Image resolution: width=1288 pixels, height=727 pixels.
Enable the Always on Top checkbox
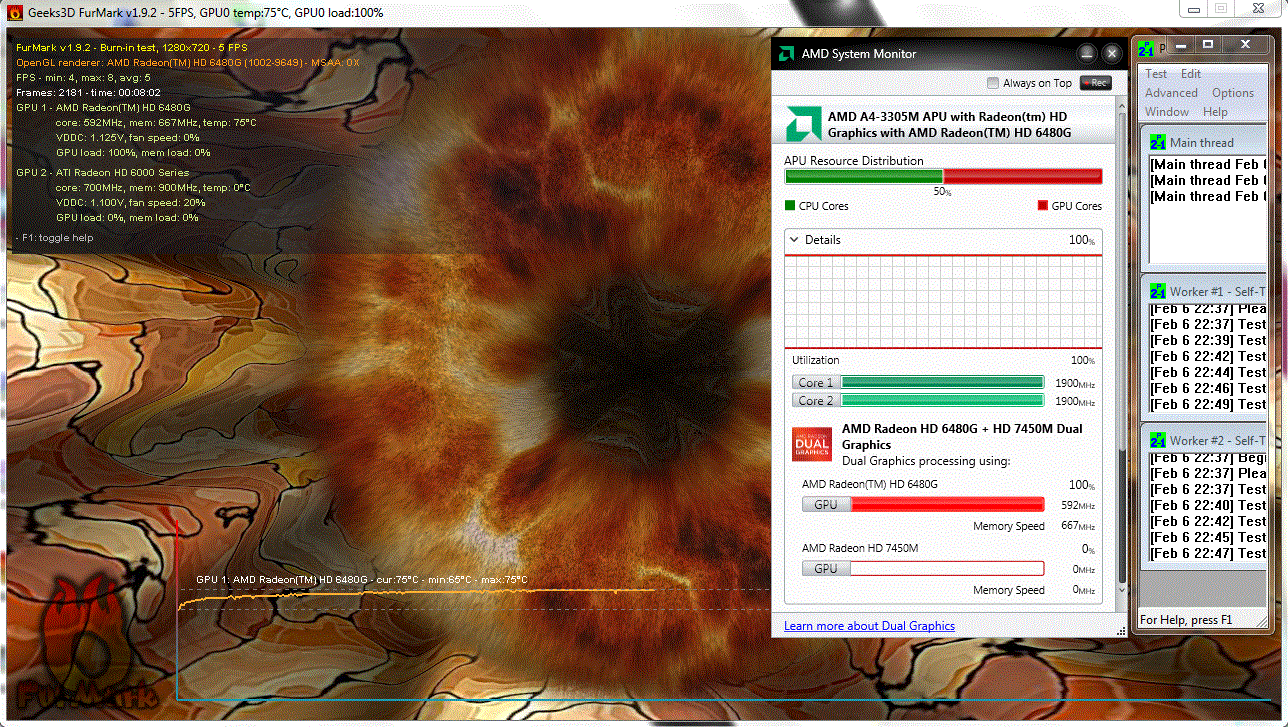pos(992,83)
